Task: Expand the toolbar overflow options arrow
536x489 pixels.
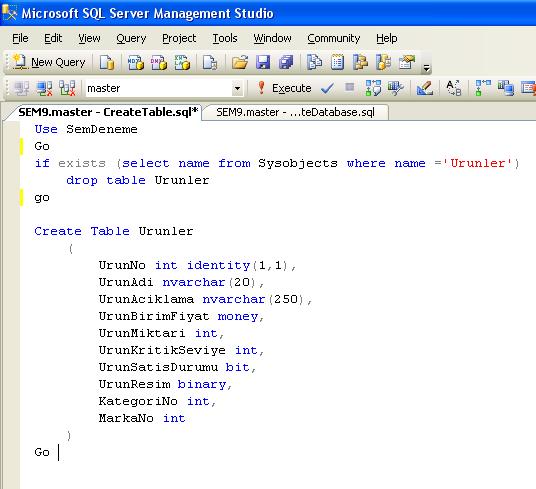Action: (x=426, y=68)
